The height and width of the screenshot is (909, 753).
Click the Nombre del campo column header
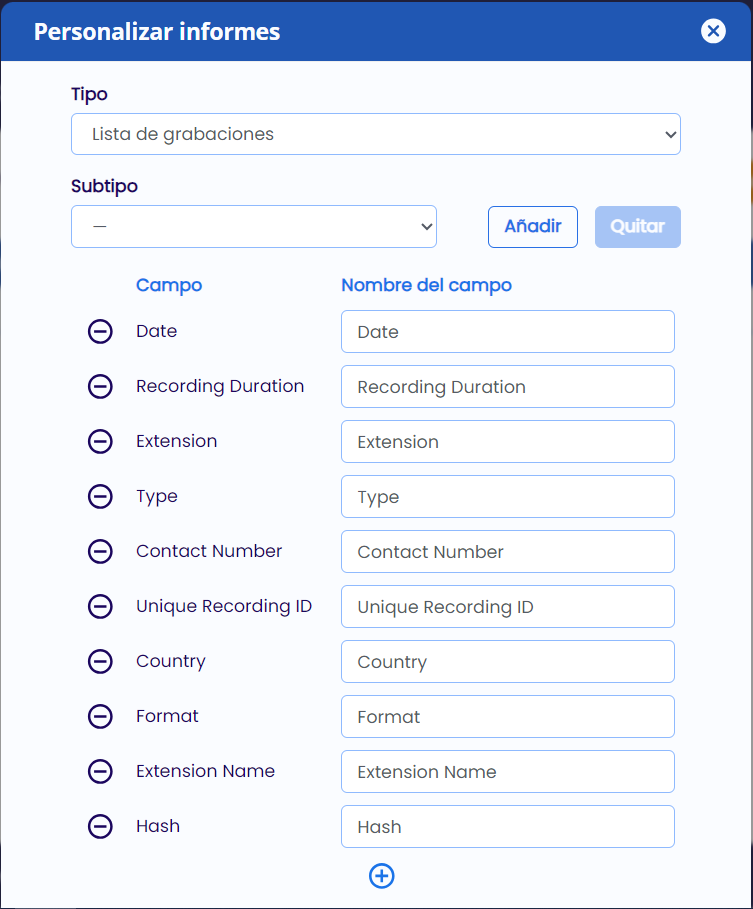427,286
